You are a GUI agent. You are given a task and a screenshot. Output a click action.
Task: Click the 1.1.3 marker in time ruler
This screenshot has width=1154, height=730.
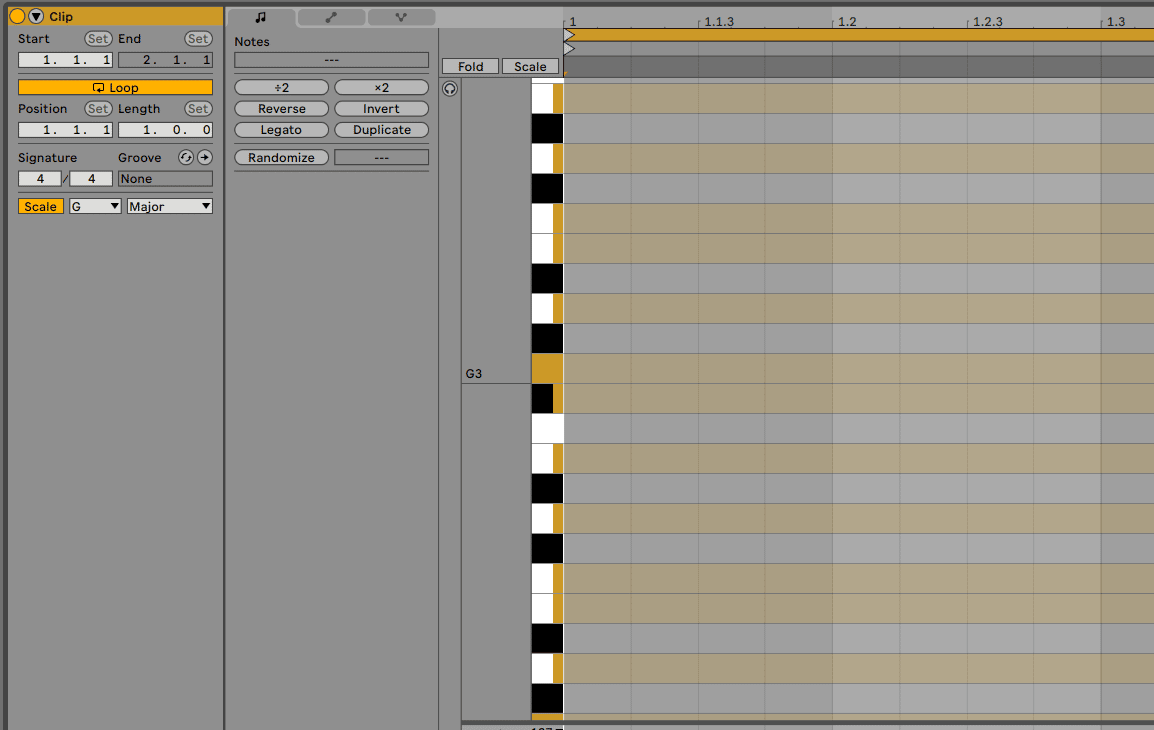[719, 21]
